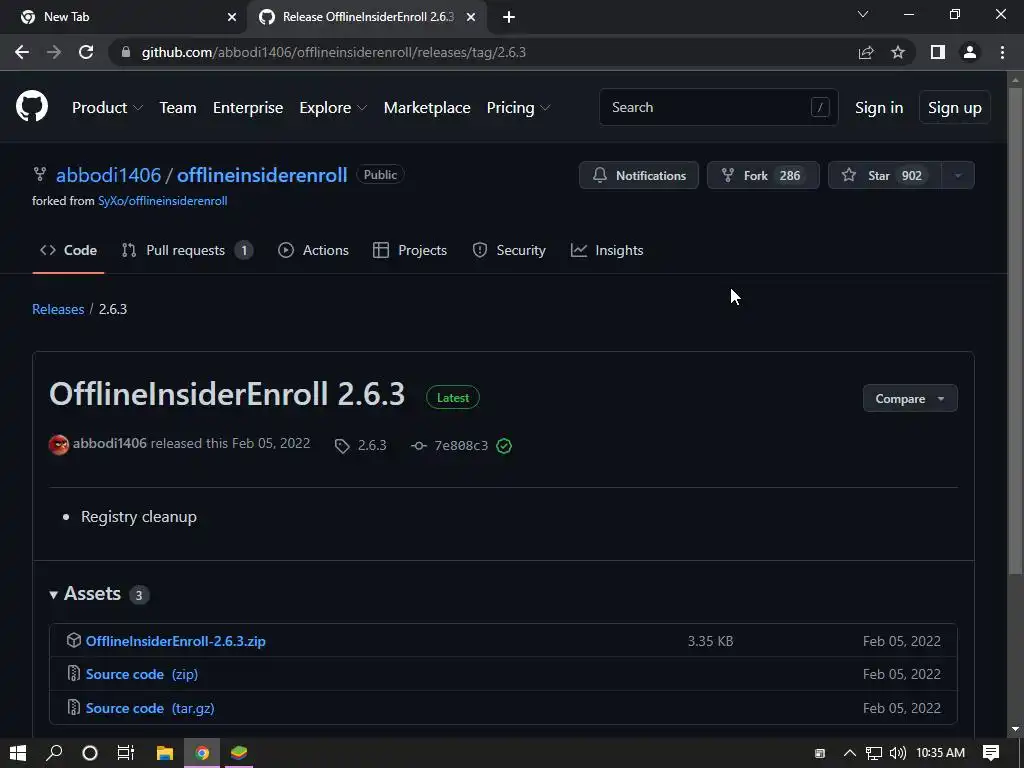This screenshot has height=768, width=1024.
Task: Open the Enterprise page
Action: tap(248, 108)
